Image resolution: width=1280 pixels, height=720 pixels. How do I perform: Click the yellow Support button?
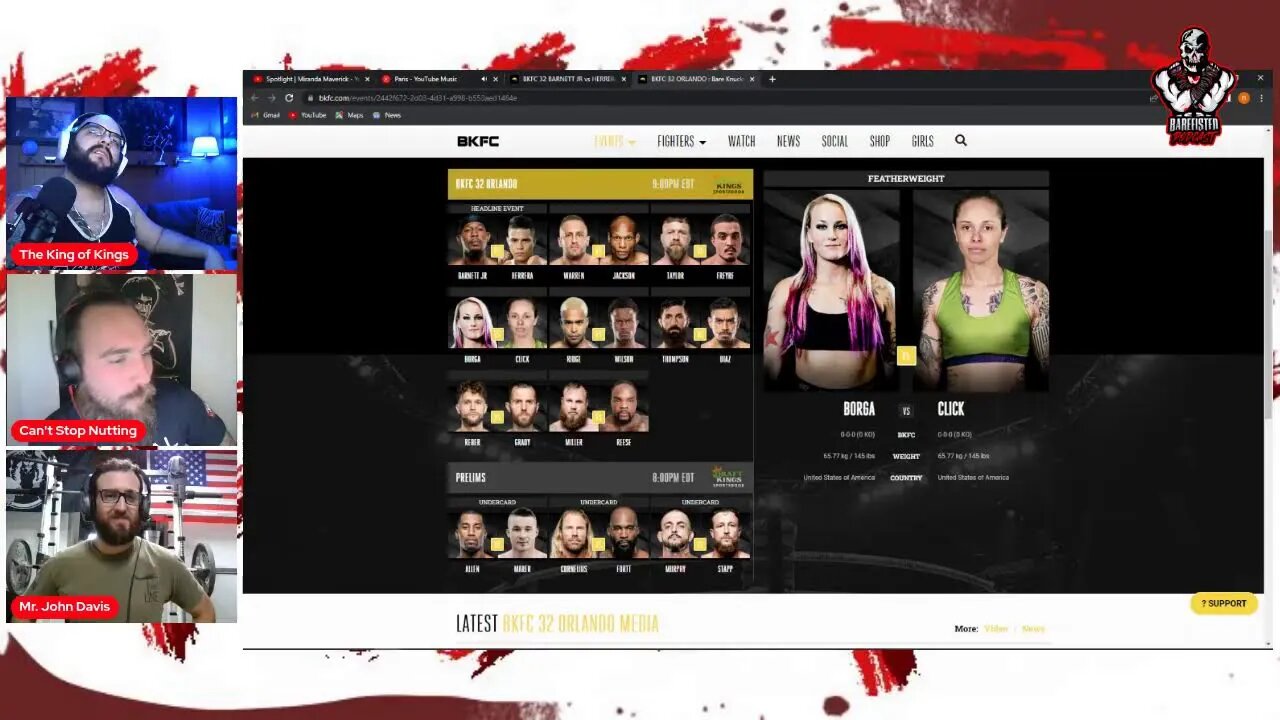tap(1224, 603)
